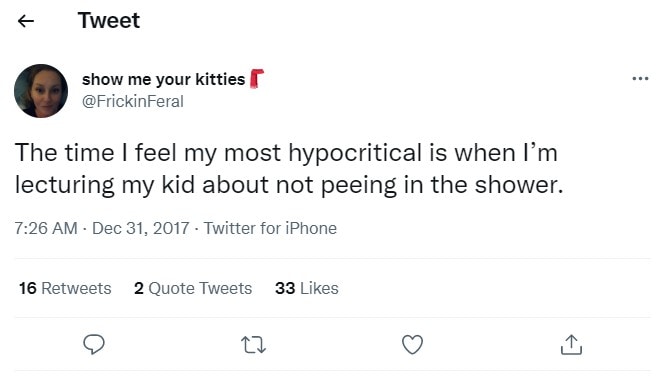Click the Tweet header title

click(109, 20)
